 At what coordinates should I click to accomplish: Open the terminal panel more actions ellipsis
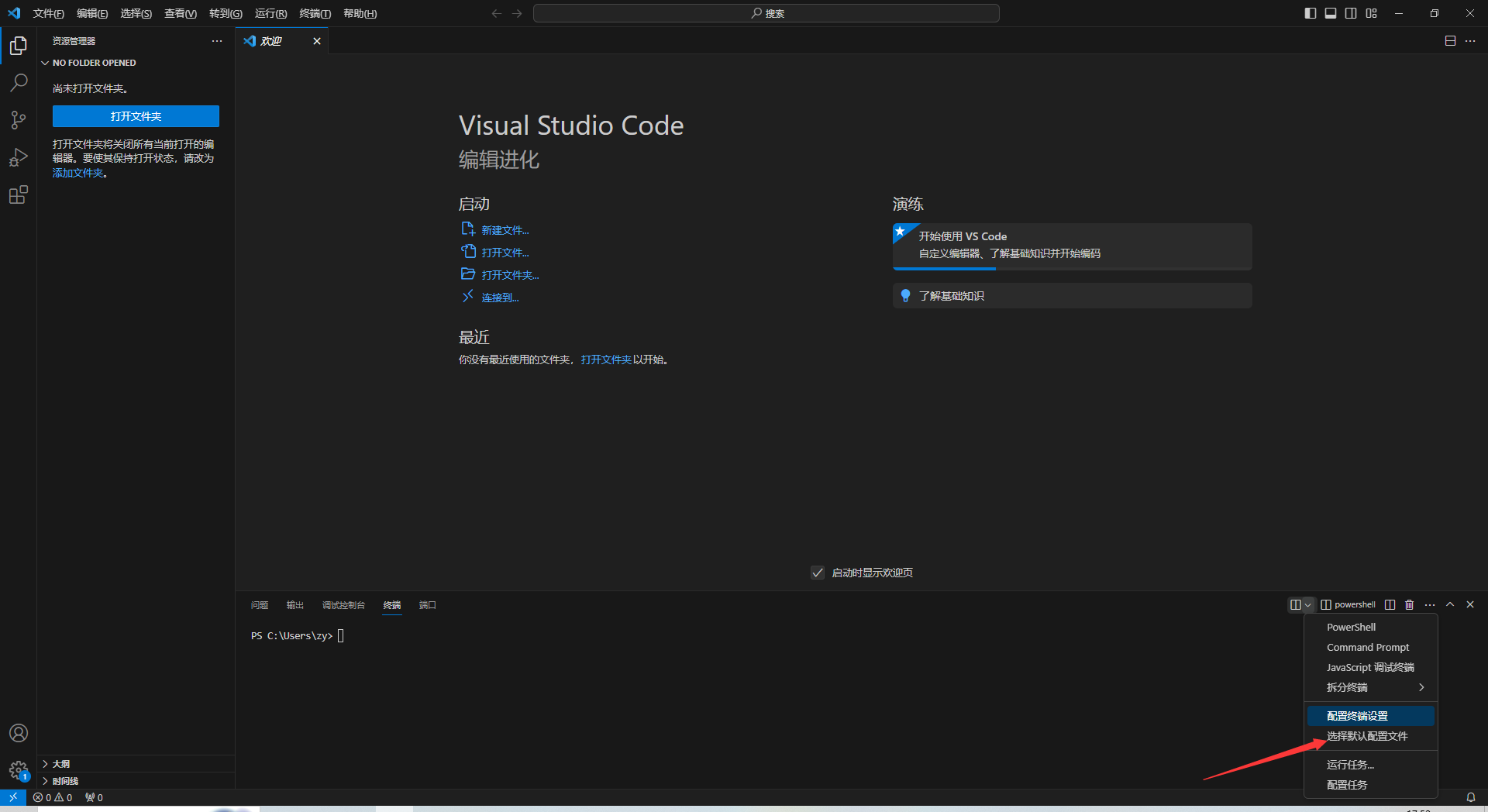[x=1430, y=604]
